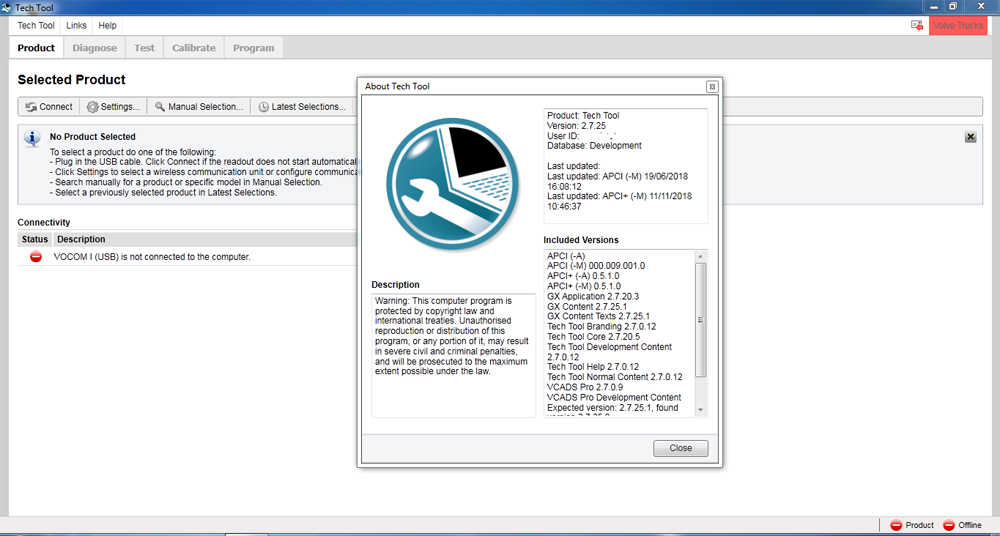Select 'Tech Tool Help 2.7.0.12' entry
The height and width of the screenshot is (536, 1000).
pos(593,367)
